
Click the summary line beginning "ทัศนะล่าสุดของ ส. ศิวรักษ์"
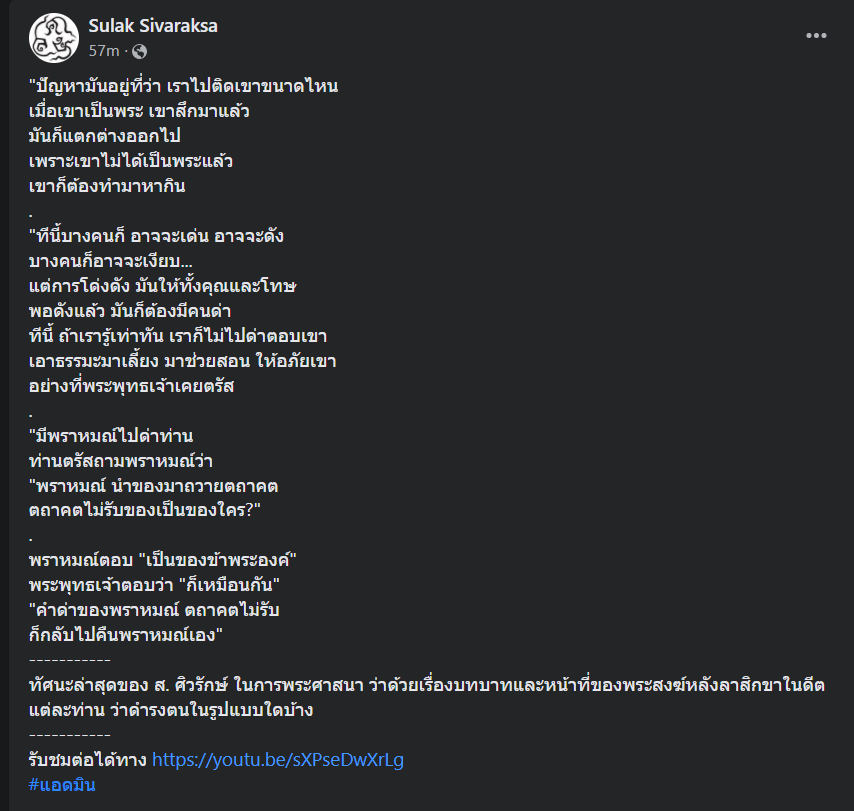click(x=426, y=685)
